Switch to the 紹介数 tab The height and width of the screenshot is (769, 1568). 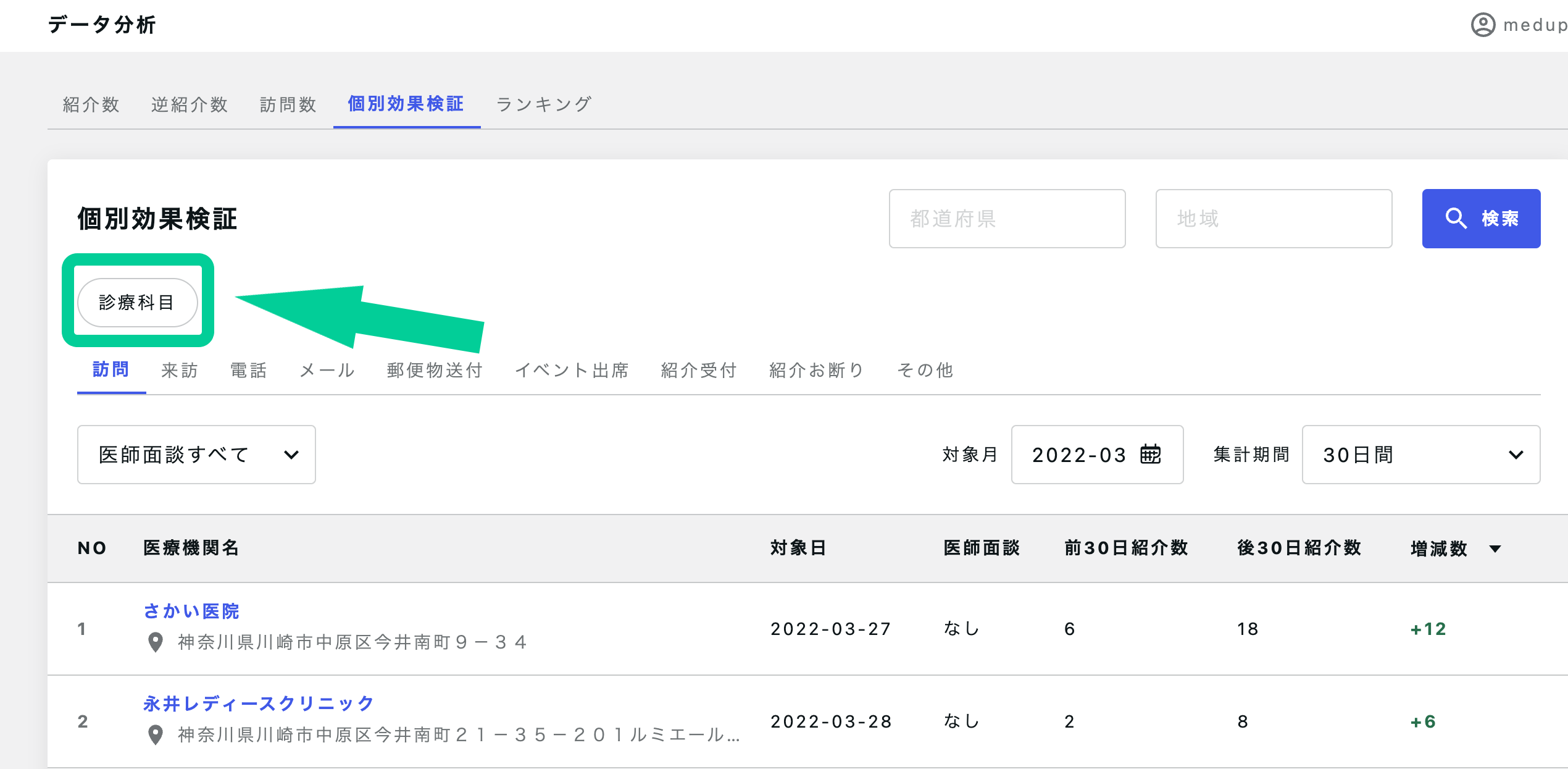pyautogui.click(x=91, y=104)
